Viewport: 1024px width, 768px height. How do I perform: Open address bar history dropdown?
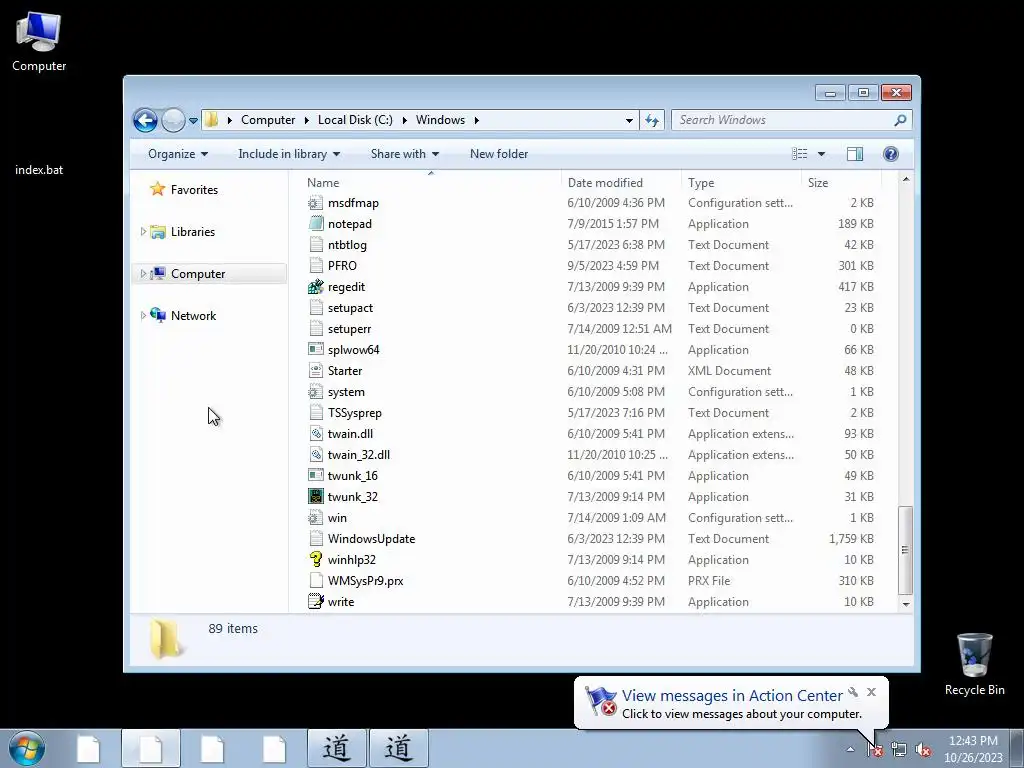point(629,121)
